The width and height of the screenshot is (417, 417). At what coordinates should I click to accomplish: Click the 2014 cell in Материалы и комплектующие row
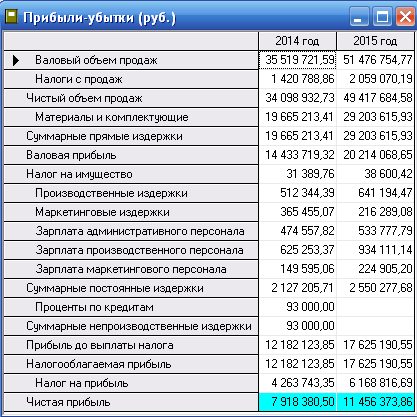297,117
